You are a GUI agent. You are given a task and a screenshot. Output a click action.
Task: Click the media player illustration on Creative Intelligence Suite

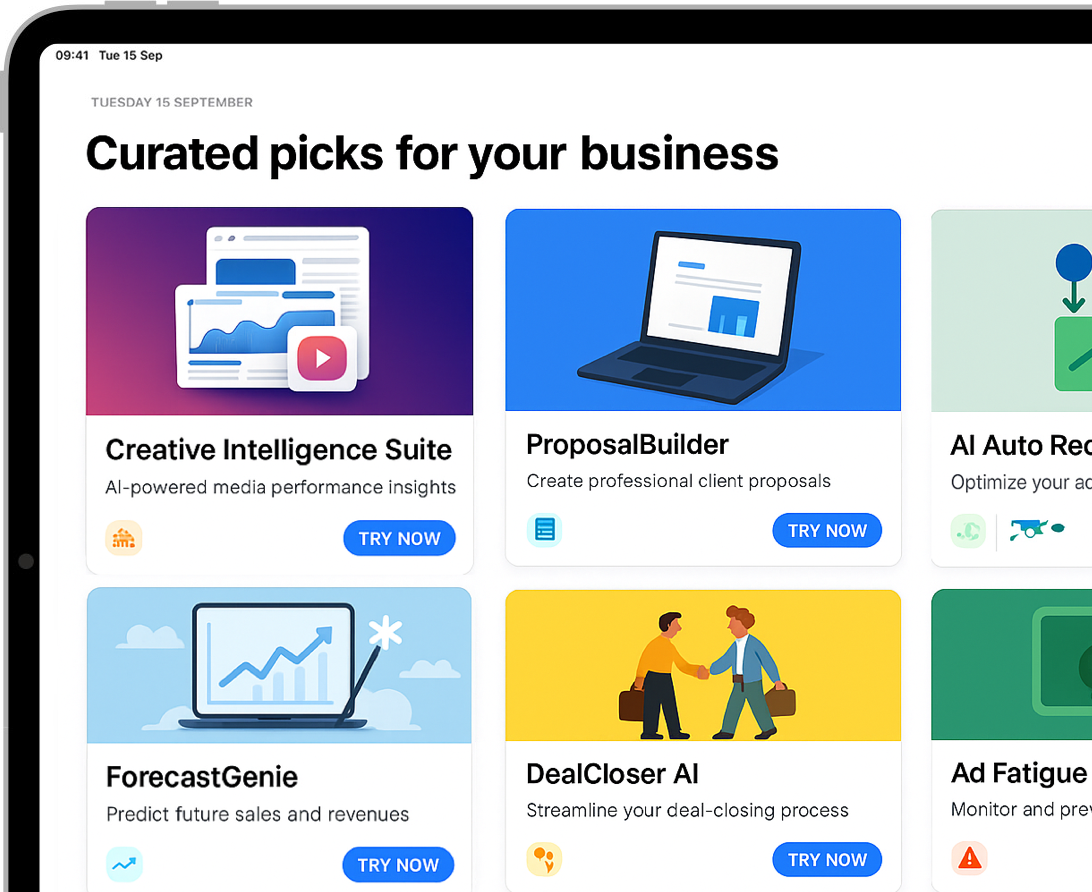(279, 311)
